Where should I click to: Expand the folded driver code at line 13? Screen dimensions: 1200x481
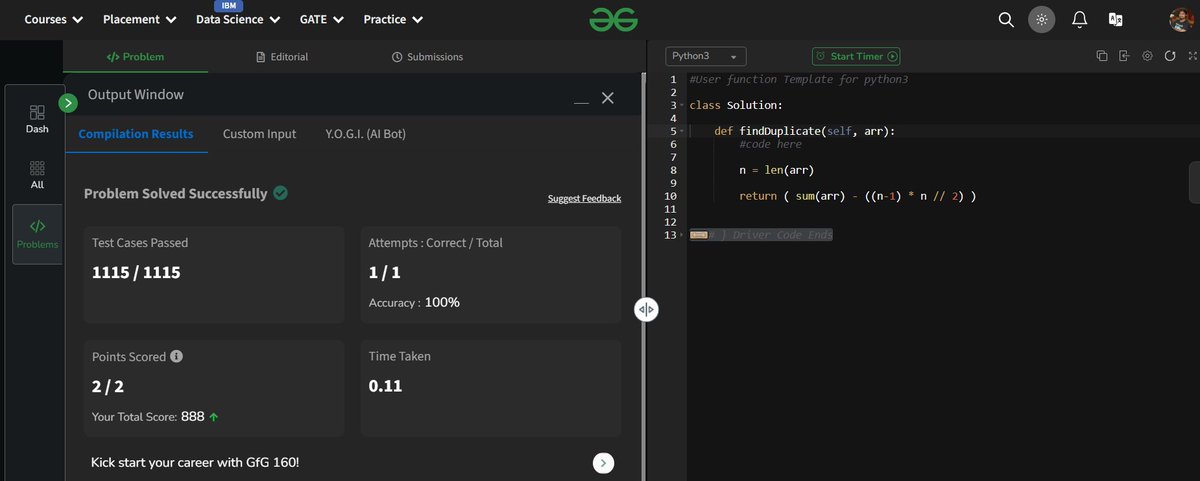[682, 235]
